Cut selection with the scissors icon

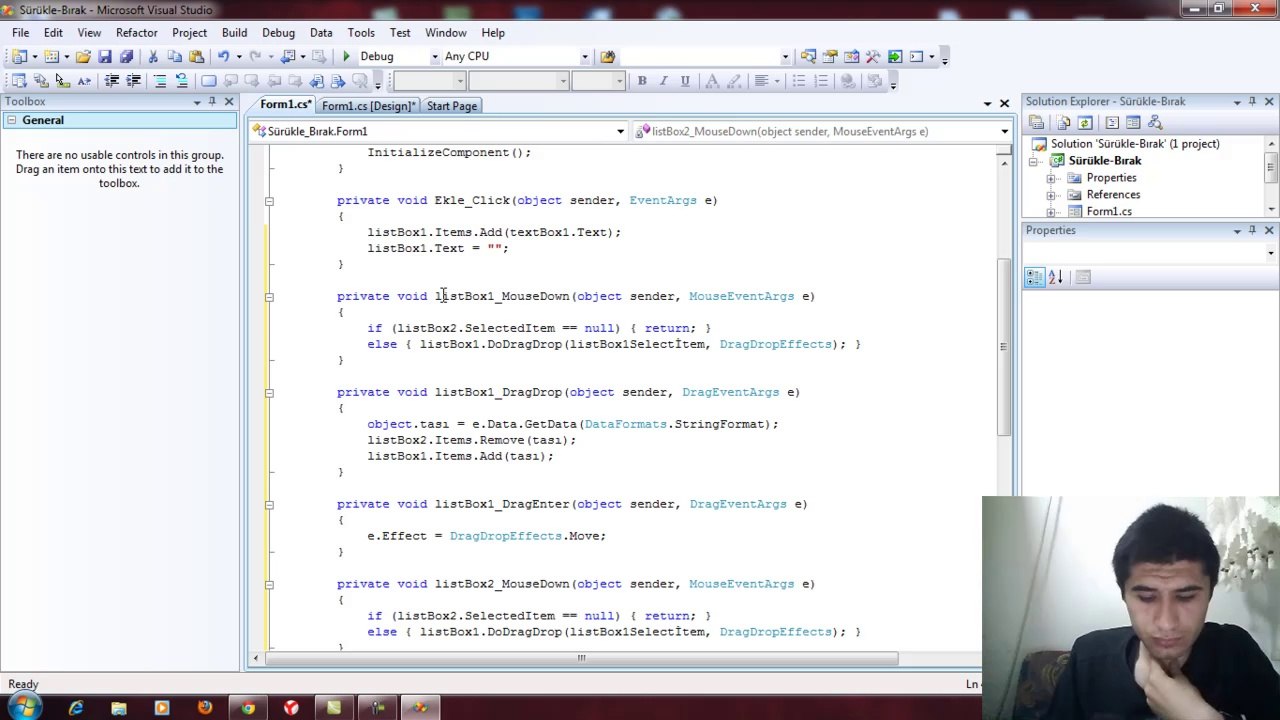(x=153, y=57)
